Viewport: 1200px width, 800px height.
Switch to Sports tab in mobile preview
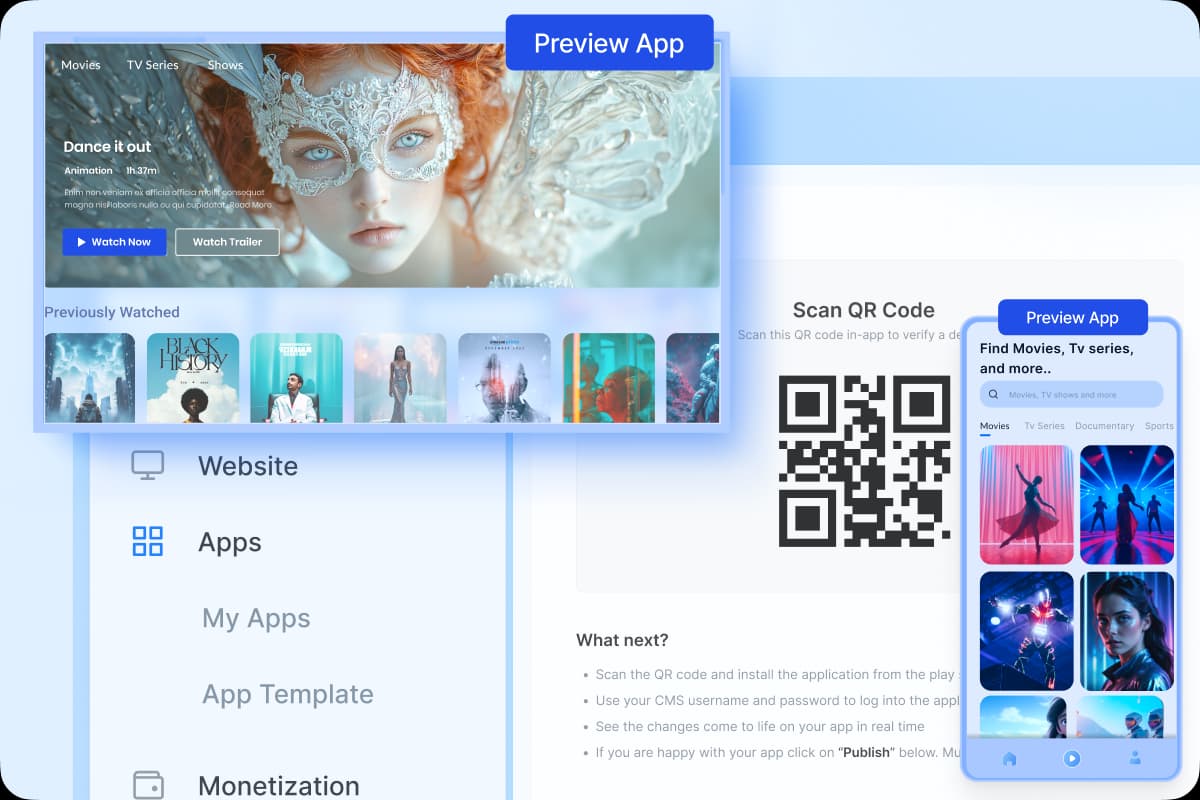(1159, 426)
